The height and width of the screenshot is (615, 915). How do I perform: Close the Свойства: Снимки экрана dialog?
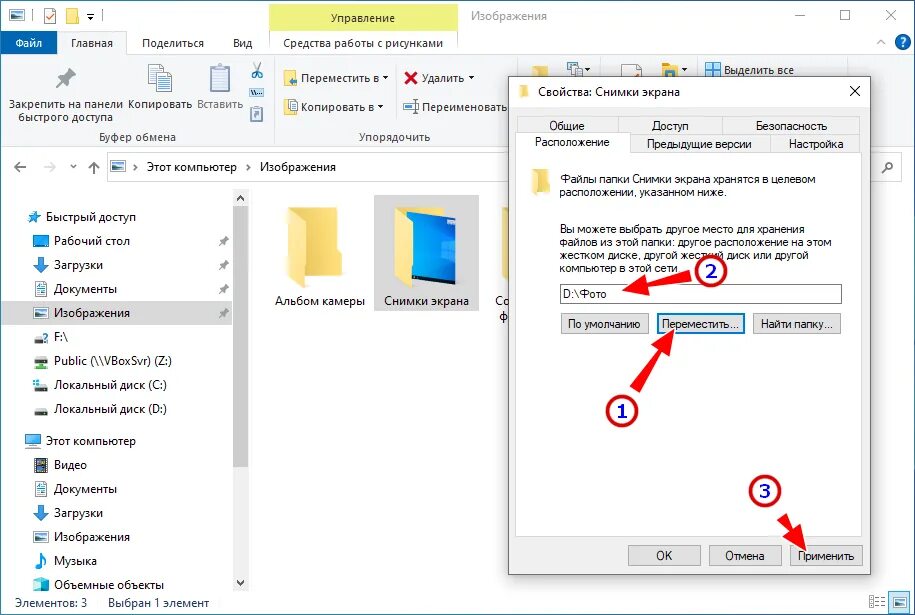tap(854, 92)
